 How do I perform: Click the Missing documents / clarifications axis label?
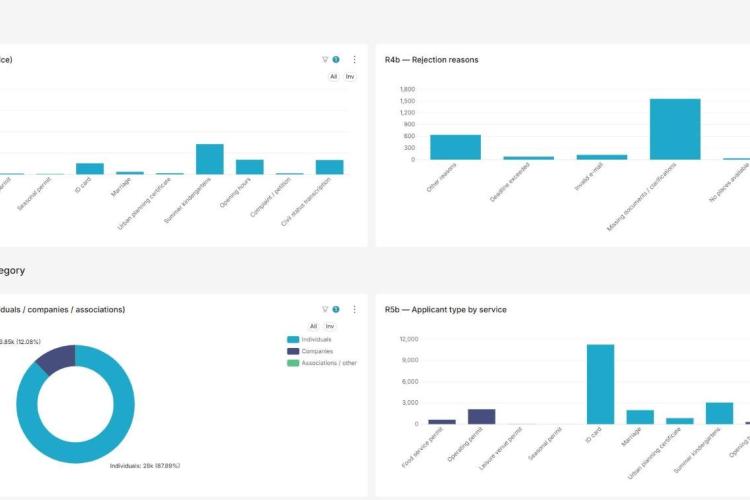(x=641, y=197)
